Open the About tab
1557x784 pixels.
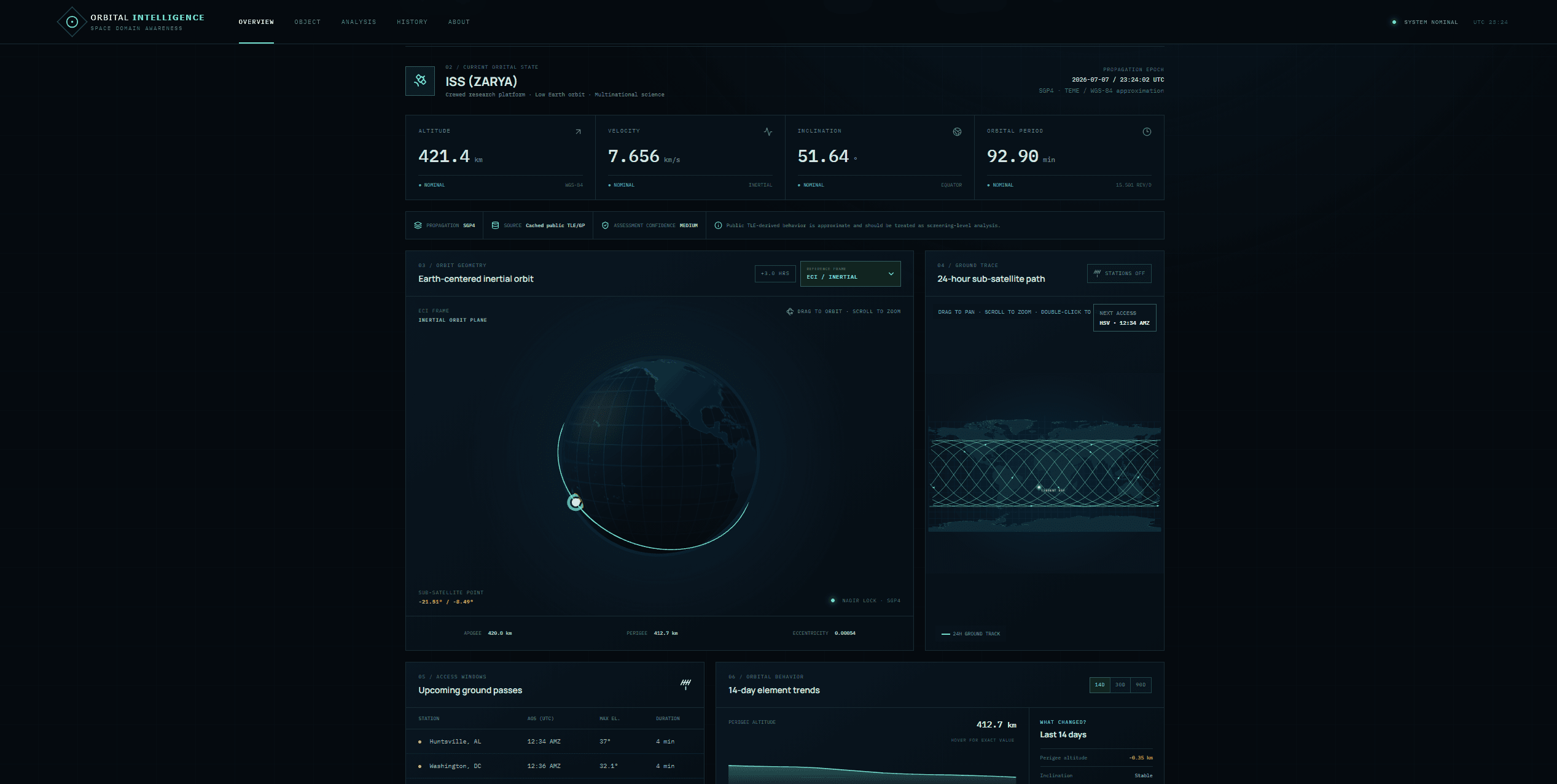point(459,22)
